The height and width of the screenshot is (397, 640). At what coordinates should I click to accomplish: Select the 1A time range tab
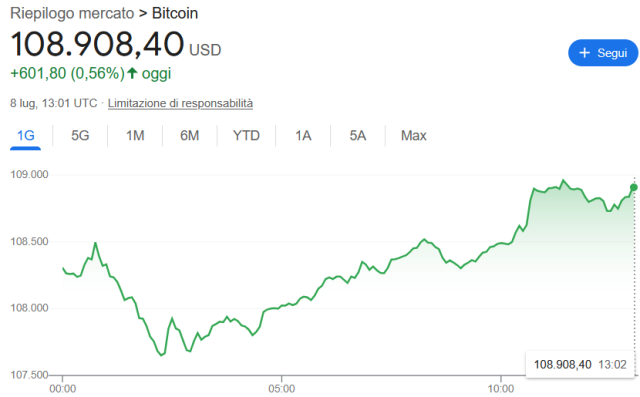303,135
